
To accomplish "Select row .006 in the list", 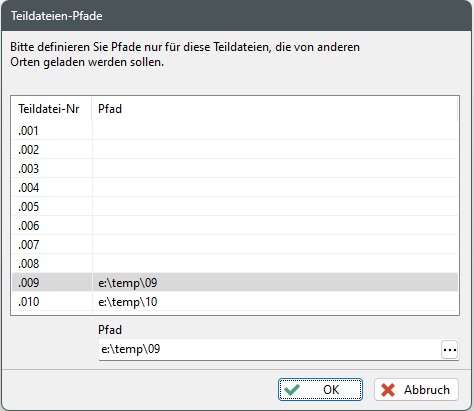I will [235, 225].
